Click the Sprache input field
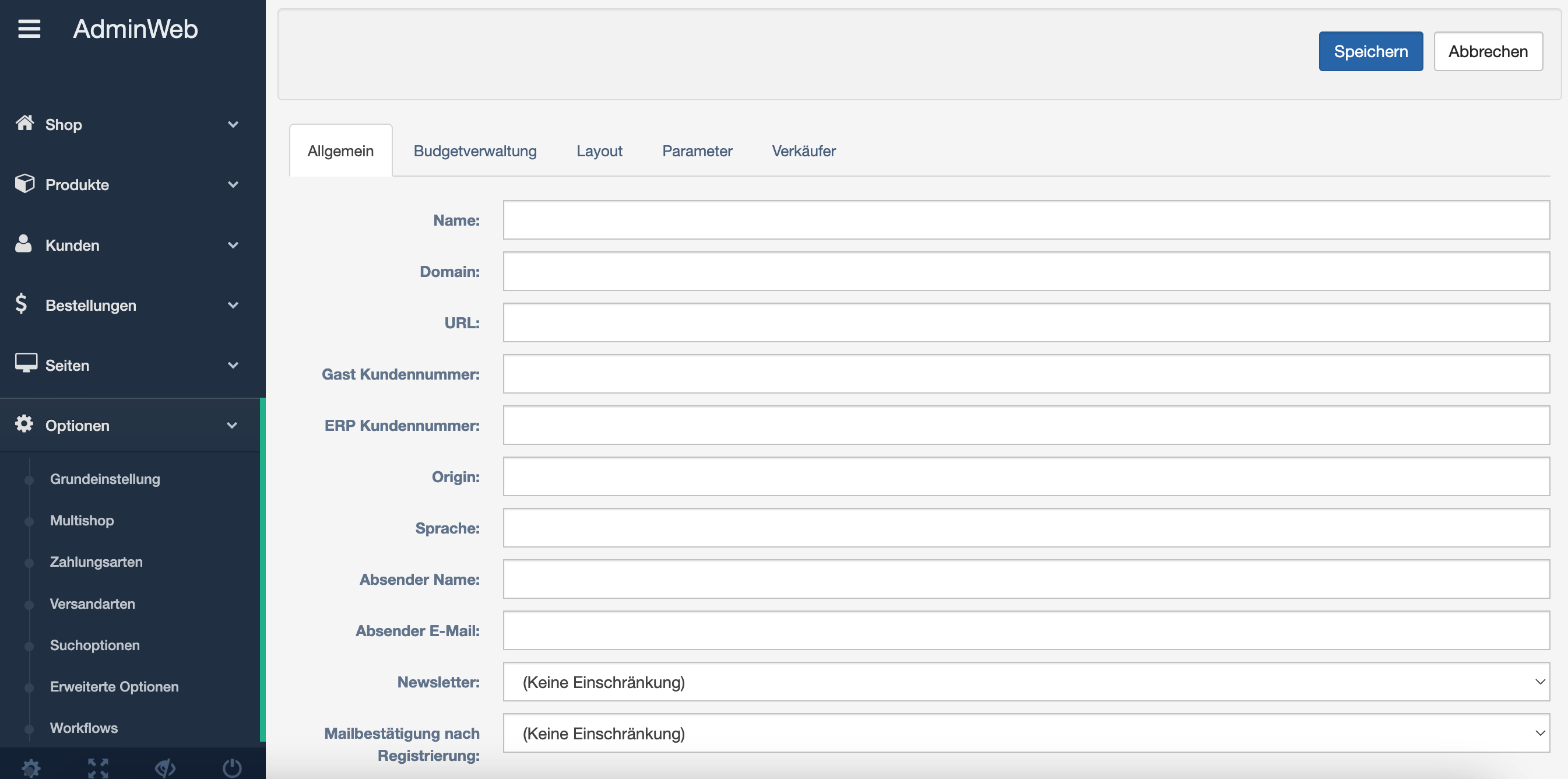This screenshot has height=779, width=1568. [1026, 528]
